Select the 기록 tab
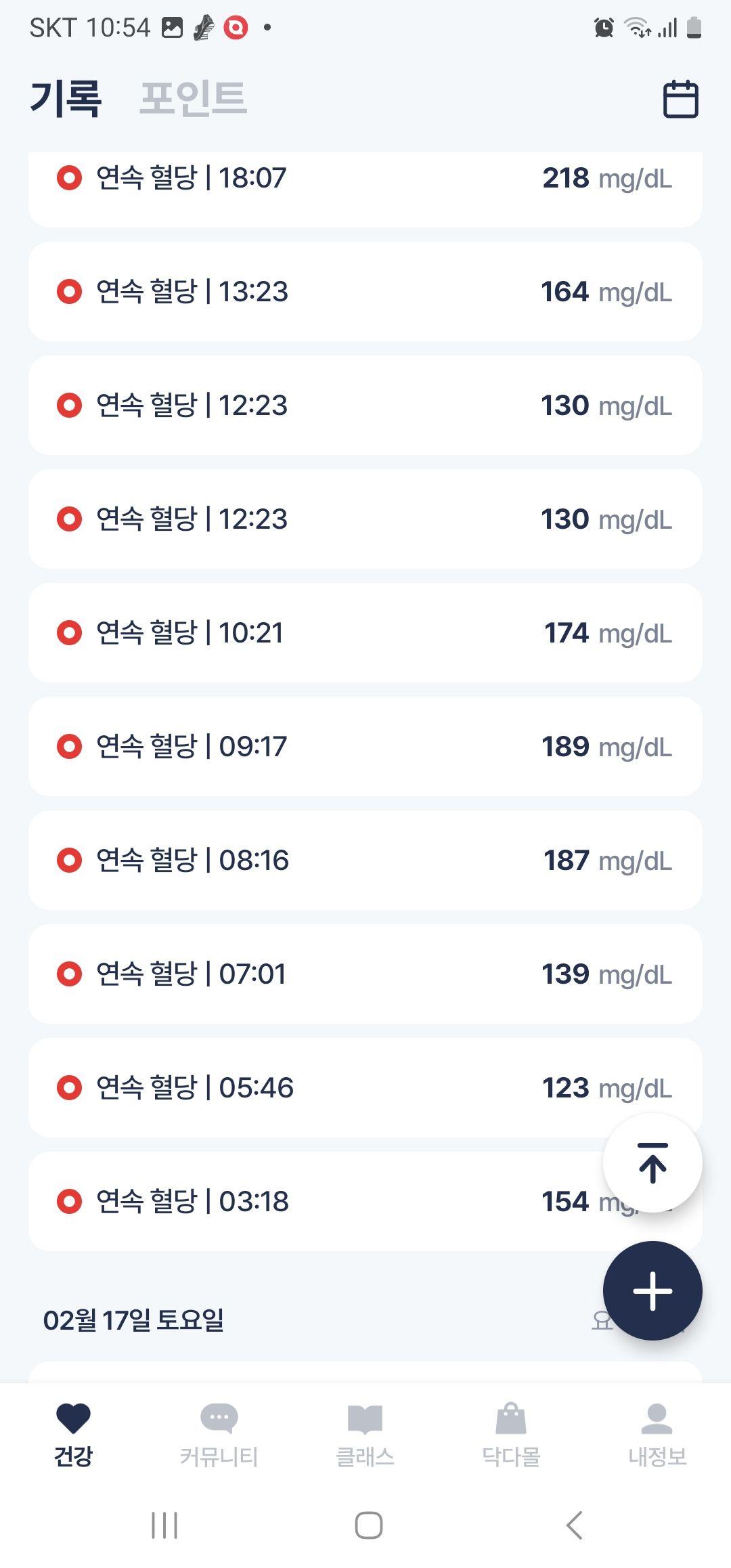731x1568 pixels. [66, 98]
